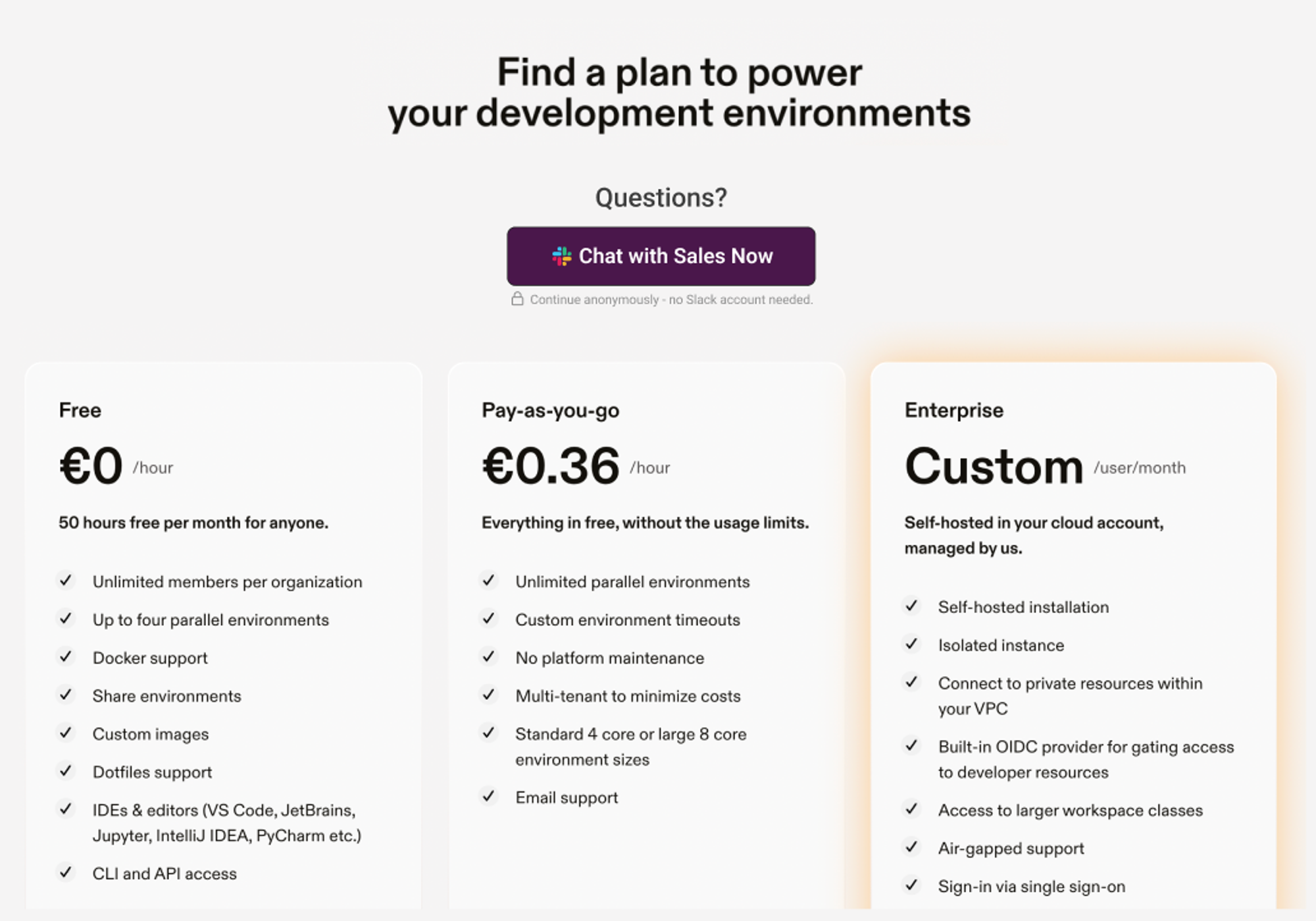This screenshot has width=1316, height=921.
Task: Click the Chat with Sales Now button
Action: [661, 256]
